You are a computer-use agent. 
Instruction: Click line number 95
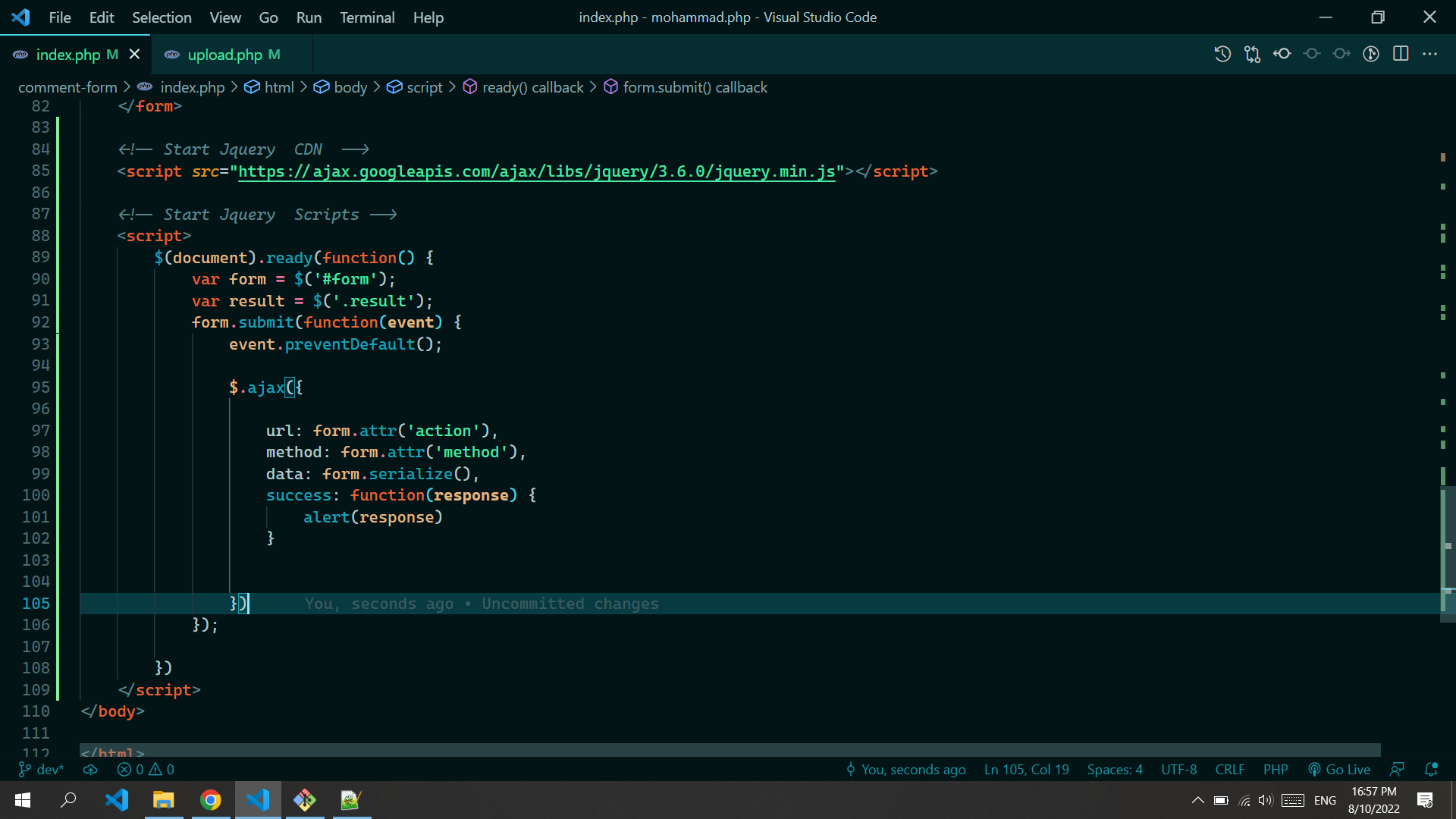40,388
